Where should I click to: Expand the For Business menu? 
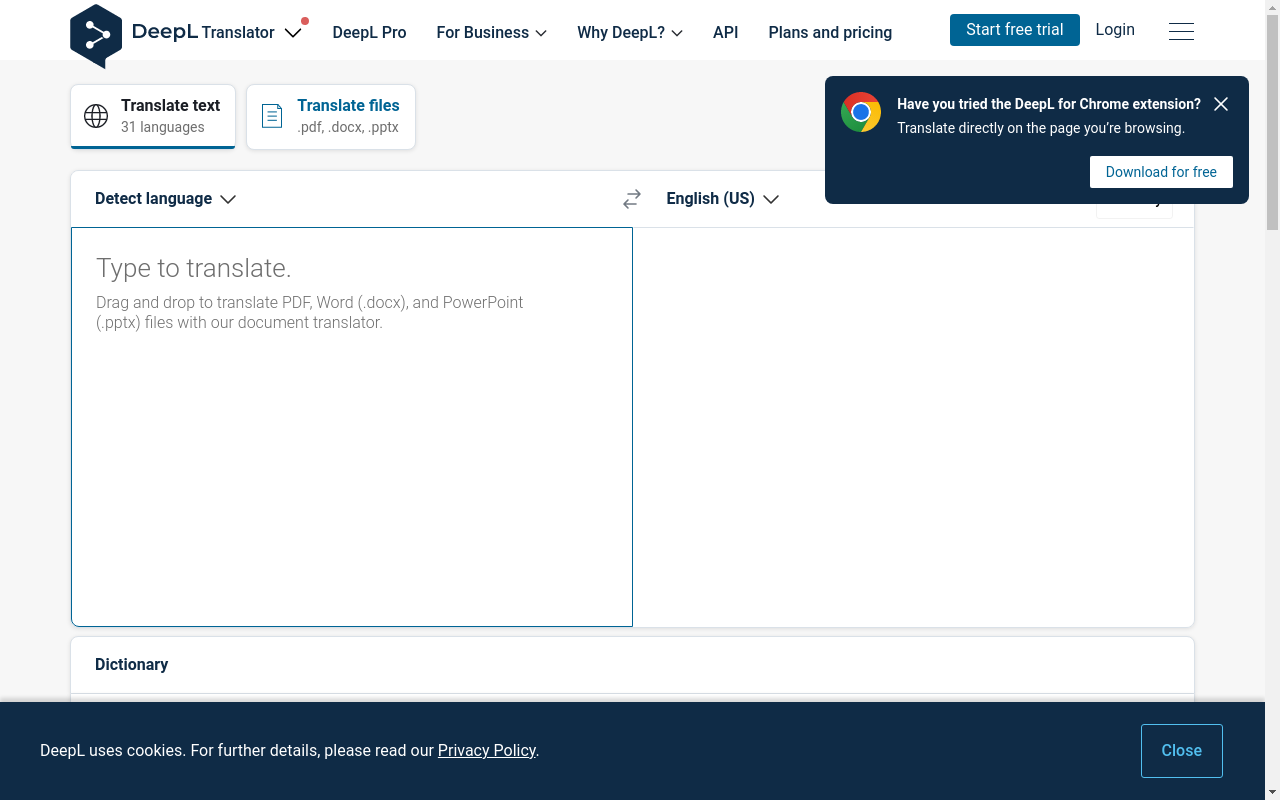tap(491, 33)
